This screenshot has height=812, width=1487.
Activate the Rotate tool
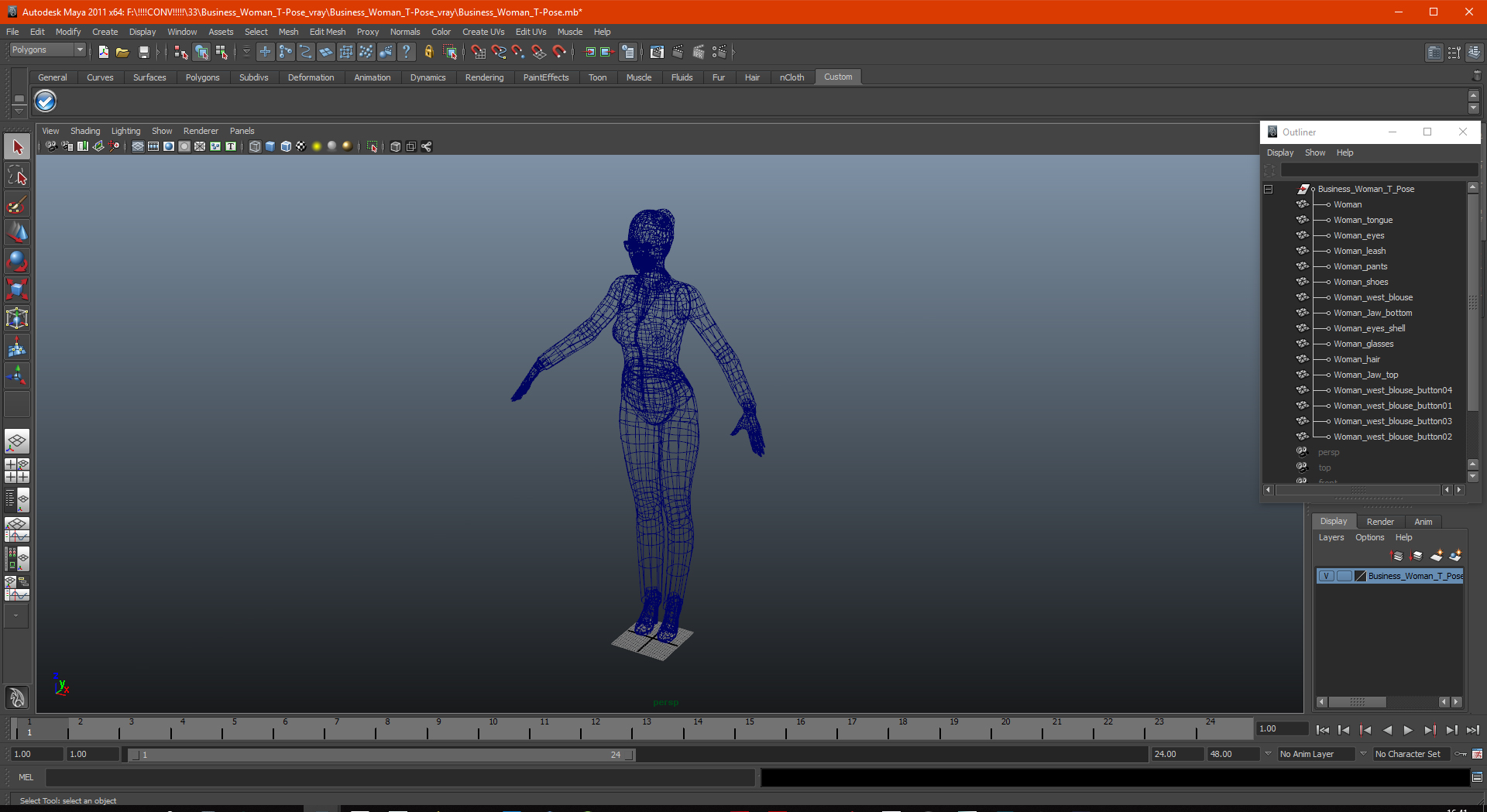click(x=17, y=261)
